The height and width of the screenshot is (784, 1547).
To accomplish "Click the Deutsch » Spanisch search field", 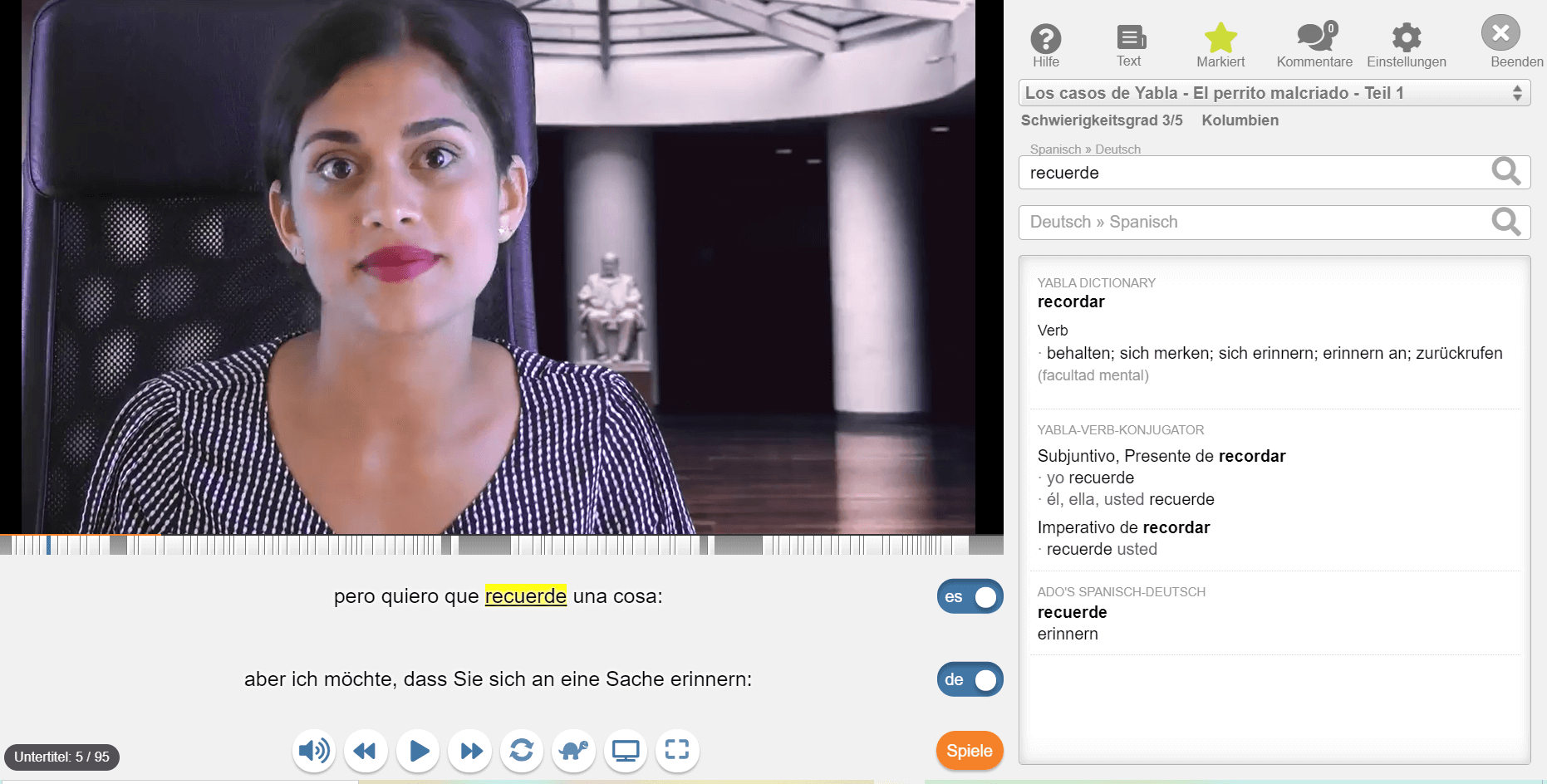I will coord(1255,223).
